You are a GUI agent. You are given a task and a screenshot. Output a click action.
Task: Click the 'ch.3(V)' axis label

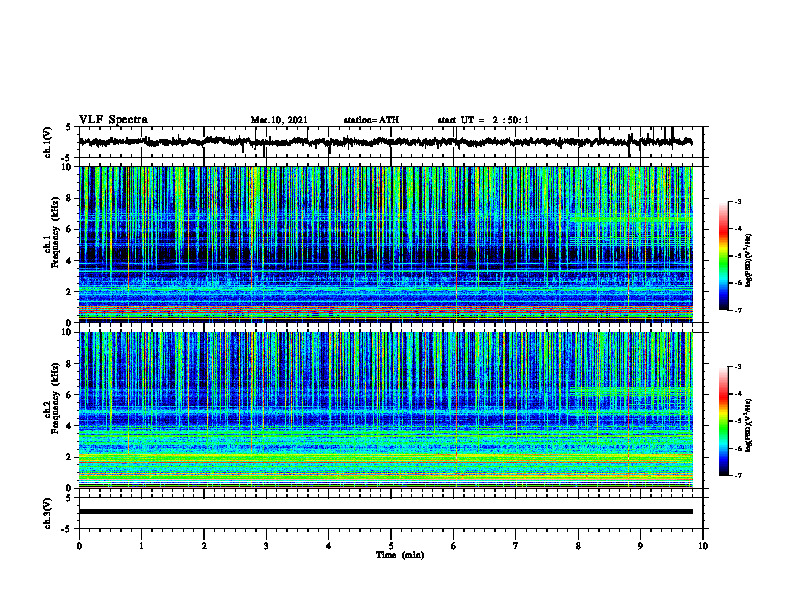pyautogui.click(x=48, y=513)
